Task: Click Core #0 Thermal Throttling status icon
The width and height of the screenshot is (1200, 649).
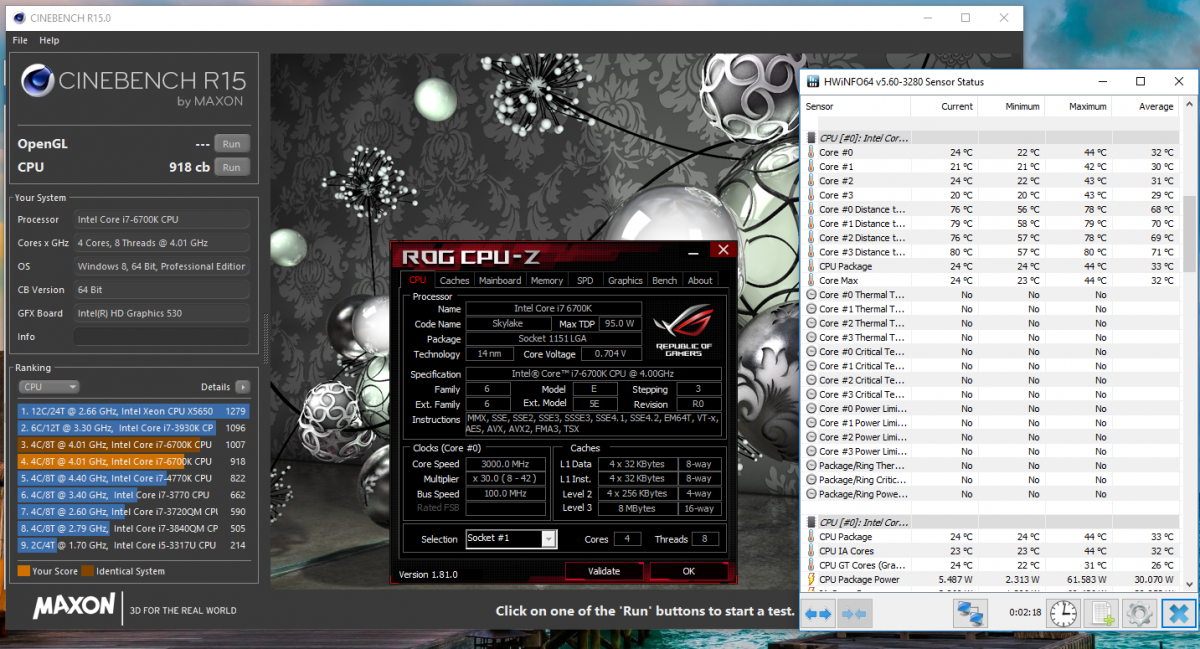Action: (811, 295)
